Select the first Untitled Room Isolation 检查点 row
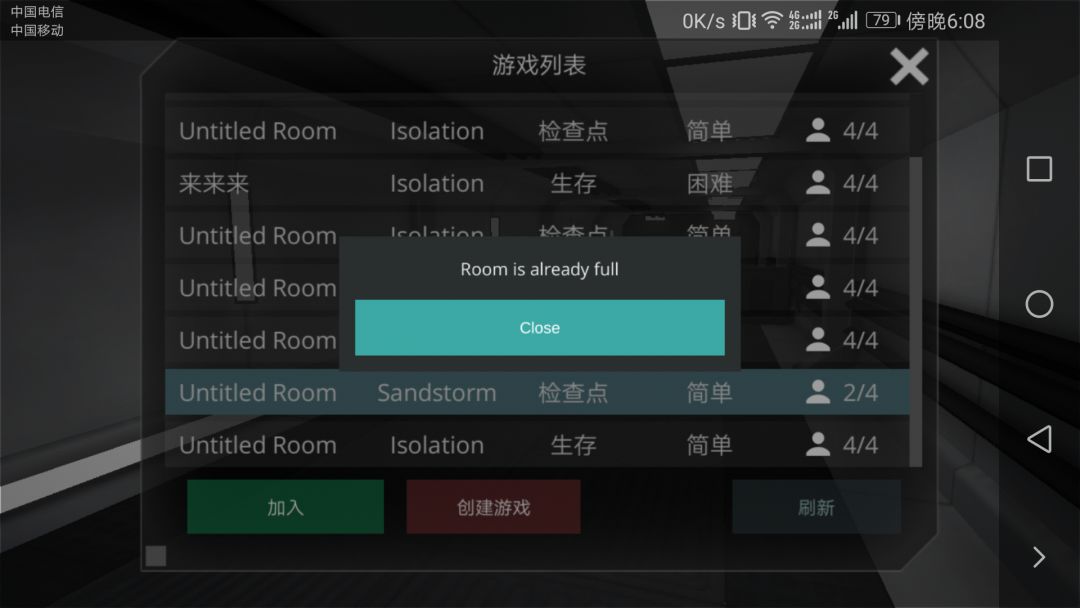 point(537,131)
